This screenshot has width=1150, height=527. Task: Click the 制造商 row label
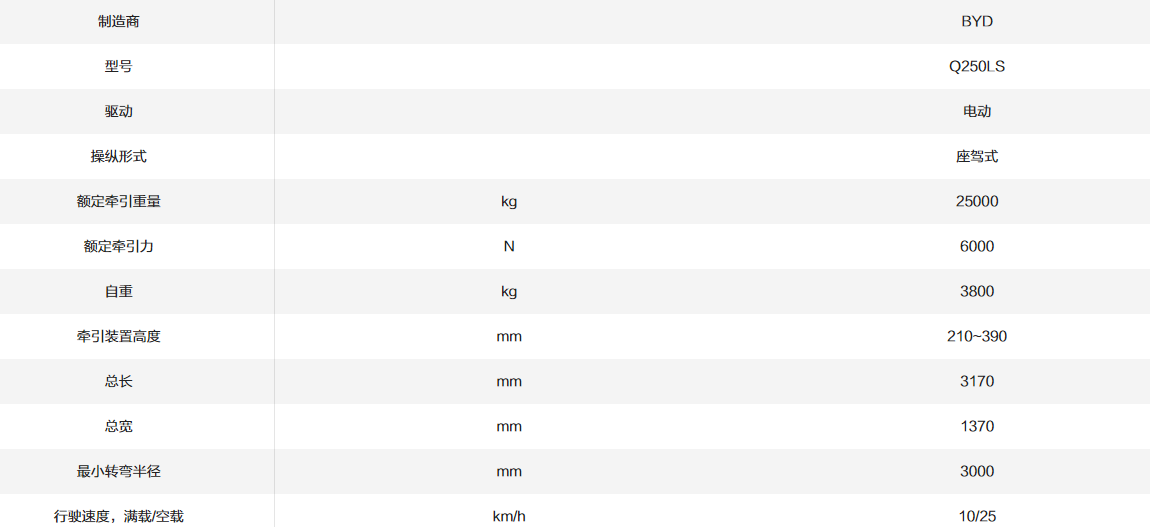pos(119,21)
